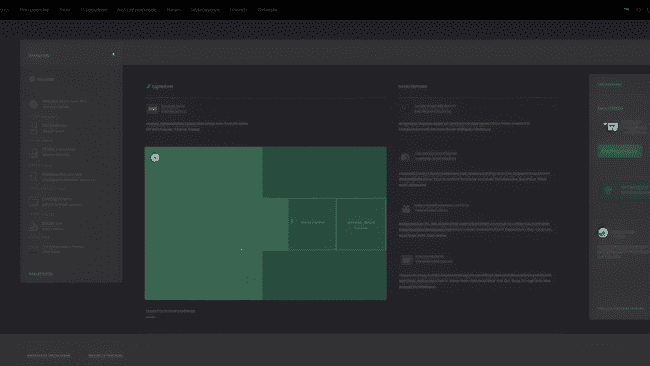The height and width of the screenshot is (366, 650).
Task: Click the round white icon on the green image
Action: tap(155, 158)
